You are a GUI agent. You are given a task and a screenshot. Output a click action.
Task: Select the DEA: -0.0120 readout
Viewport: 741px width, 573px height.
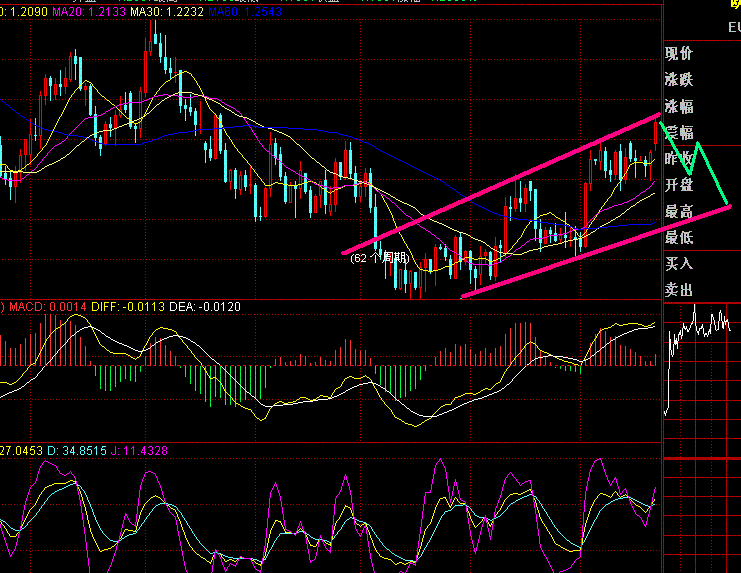205,307
